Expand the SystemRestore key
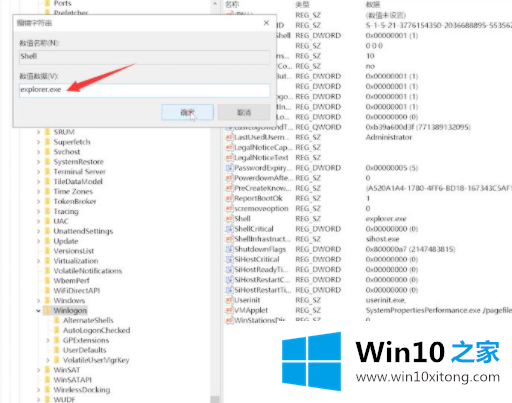This screenshot has height=403, width=512. coord(38,162)
